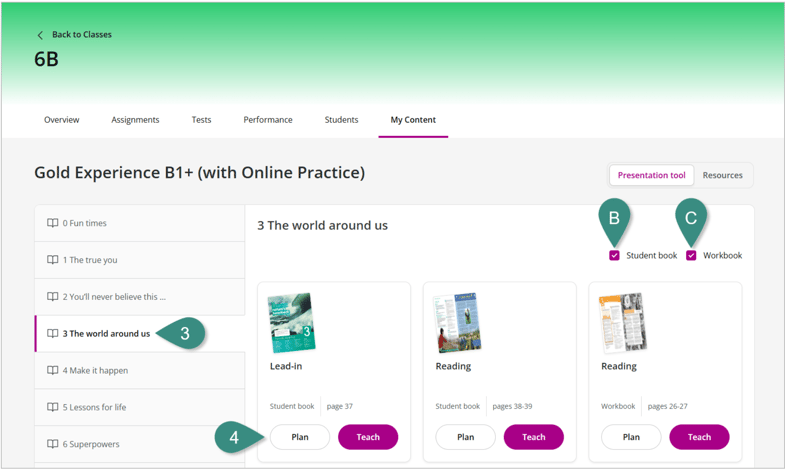Switch to Resources view toggle
785x470 pixels.
(722, 175)
